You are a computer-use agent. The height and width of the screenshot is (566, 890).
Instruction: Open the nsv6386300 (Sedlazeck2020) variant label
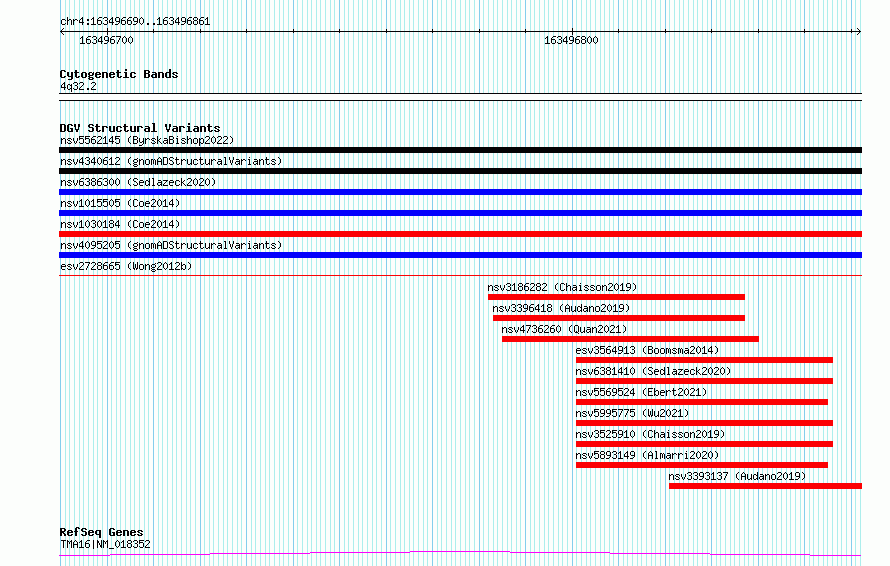click(x=138, y=182)
